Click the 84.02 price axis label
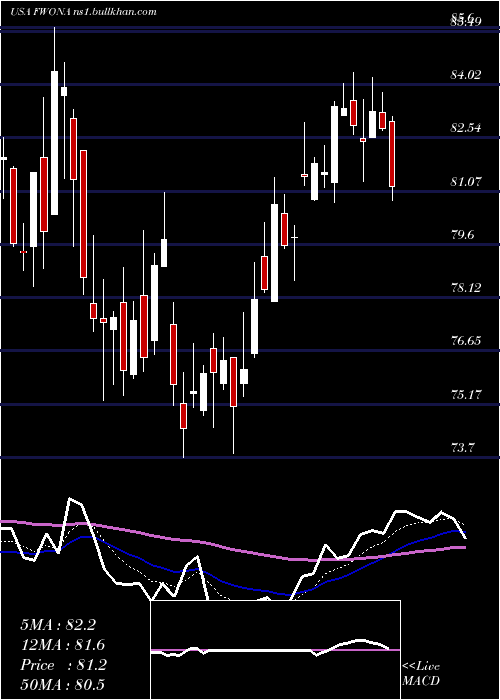This screenshot has height=700, width=500. coord(466,75)
